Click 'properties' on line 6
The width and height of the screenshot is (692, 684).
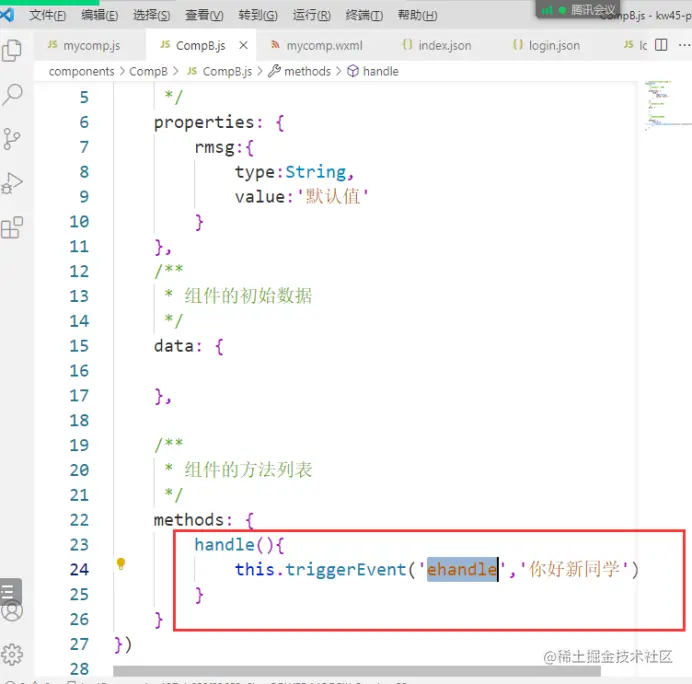[x=204, y=122]
